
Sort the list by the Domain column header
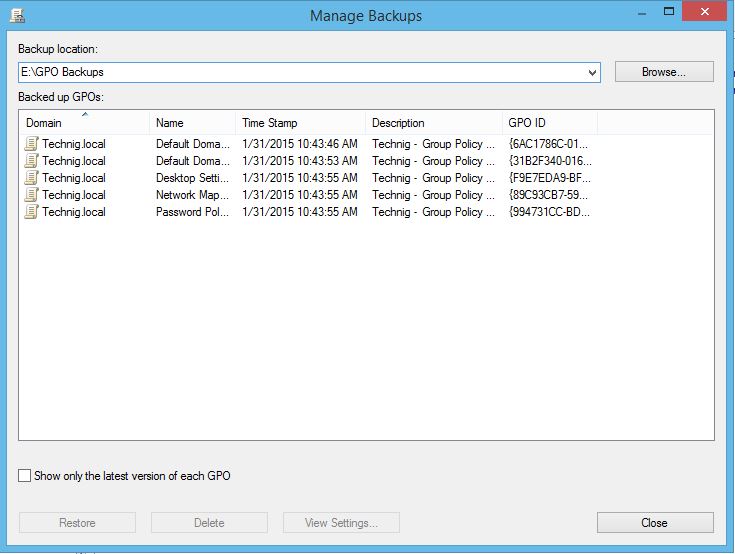point(84,123)
